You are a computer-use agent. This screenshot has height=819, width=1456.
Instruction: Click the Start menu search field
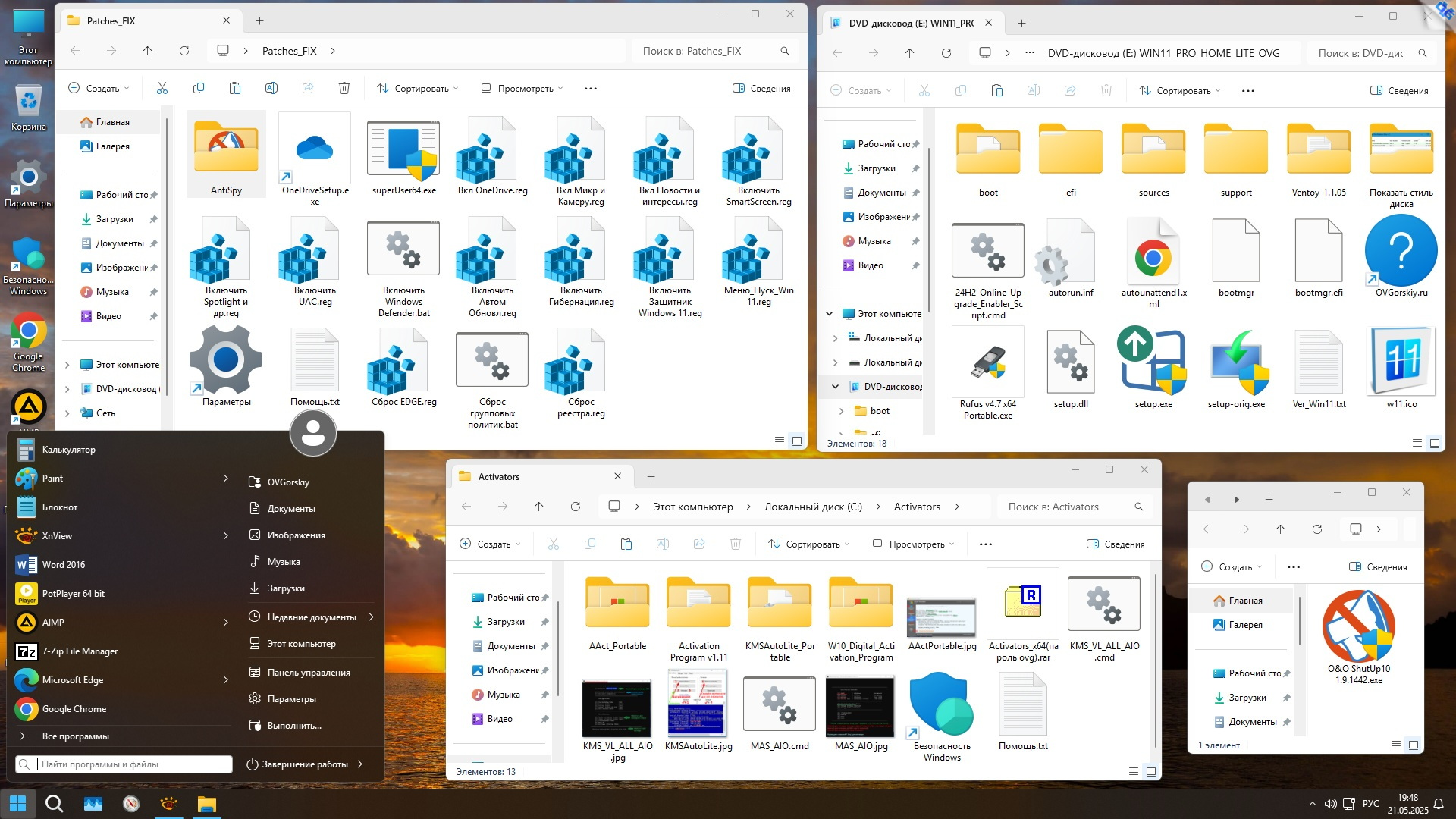[x=125, y=764]
